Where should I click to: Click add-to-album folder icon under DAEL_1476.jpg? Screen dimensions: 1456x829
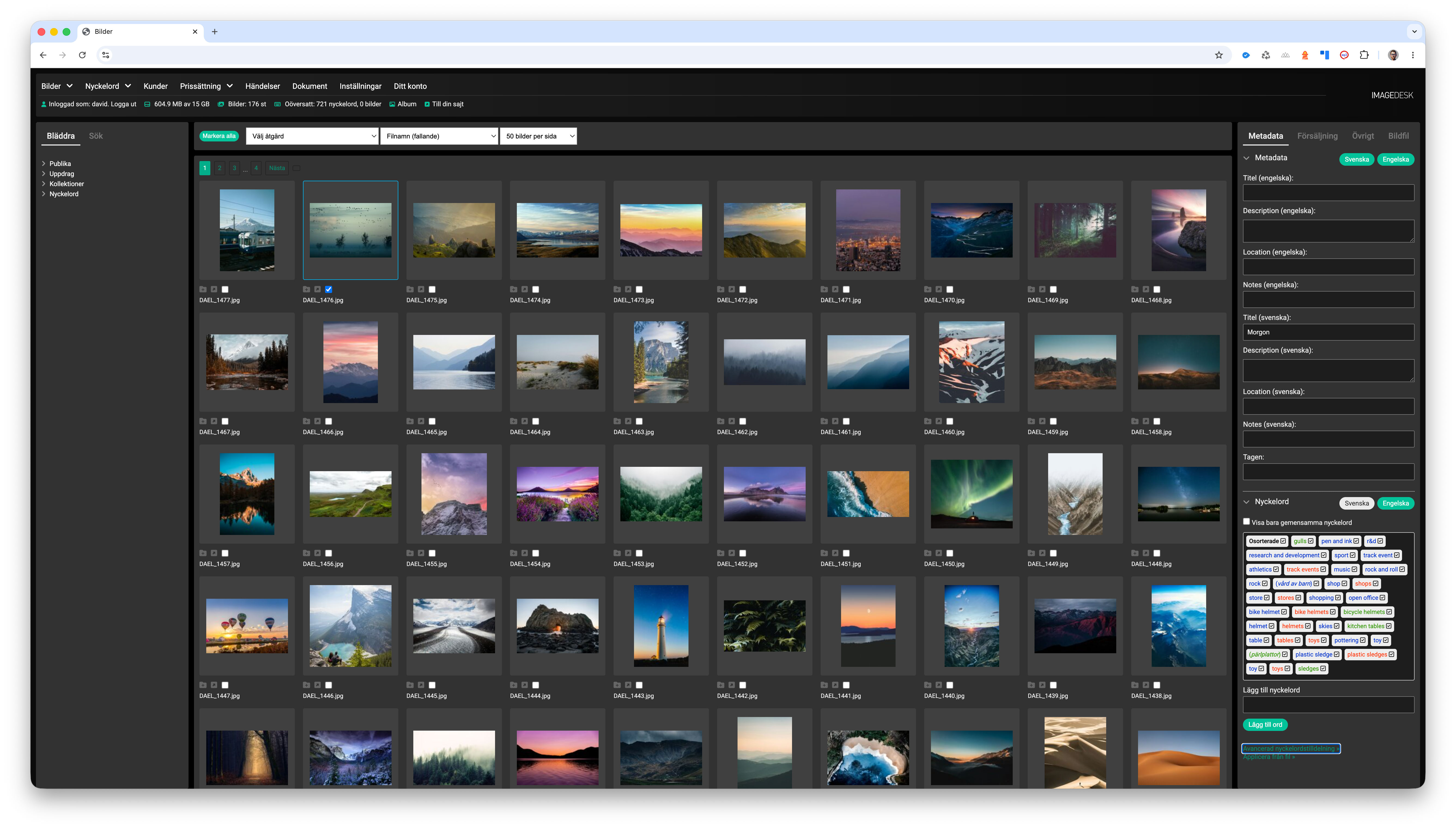[x=306, y=289]
